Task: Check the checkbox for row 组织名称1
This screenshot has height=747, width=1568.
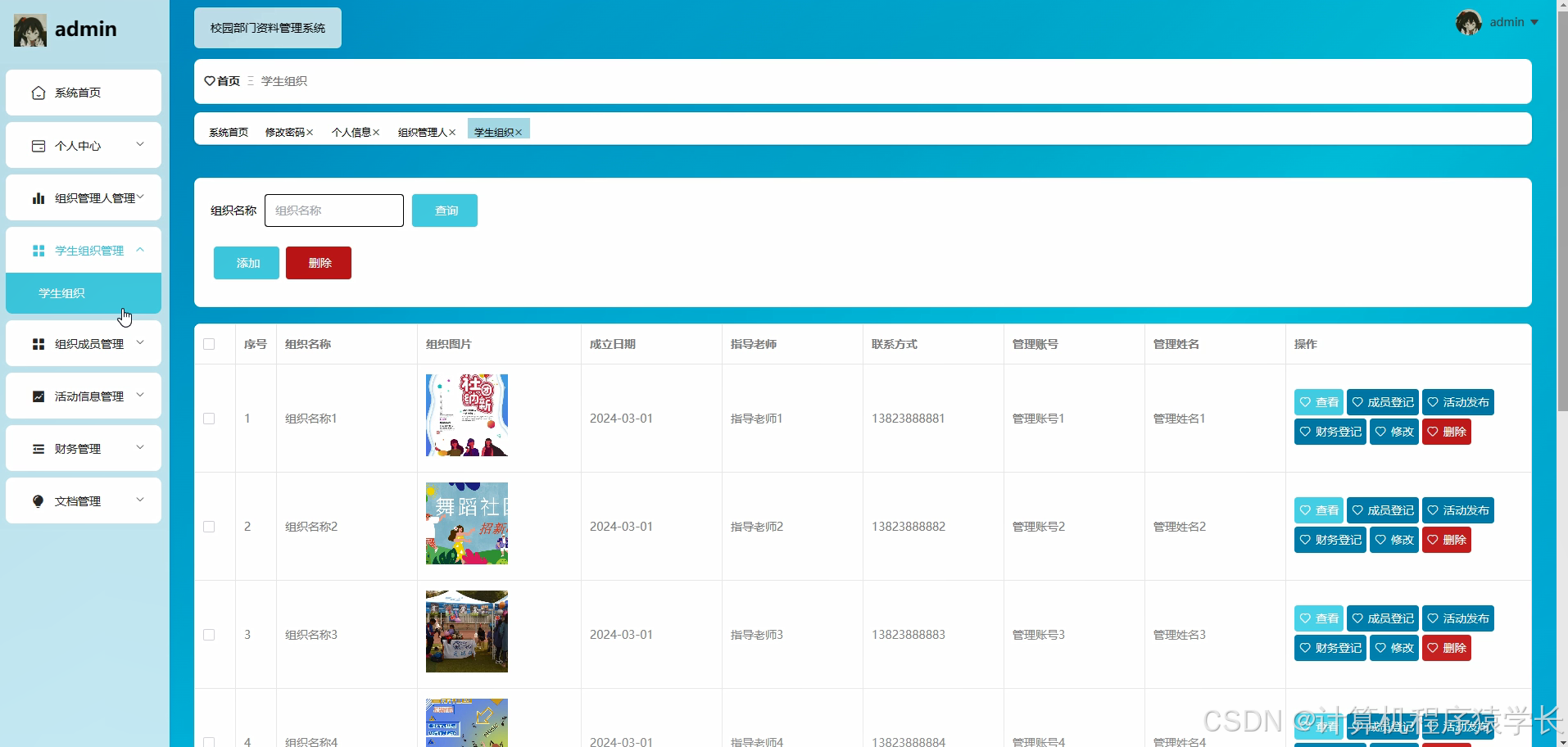Action: [x=209, y=419]
